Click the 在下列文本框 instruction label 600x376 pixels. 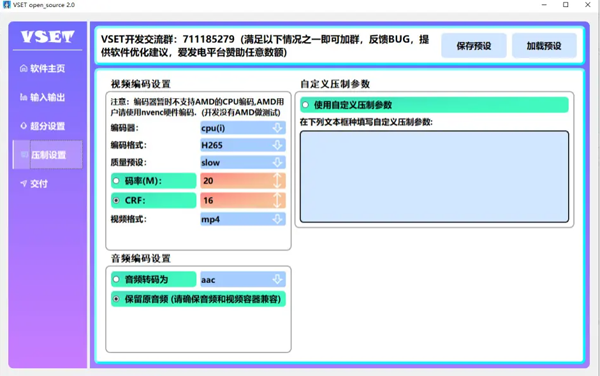click(x=366, y=122)
